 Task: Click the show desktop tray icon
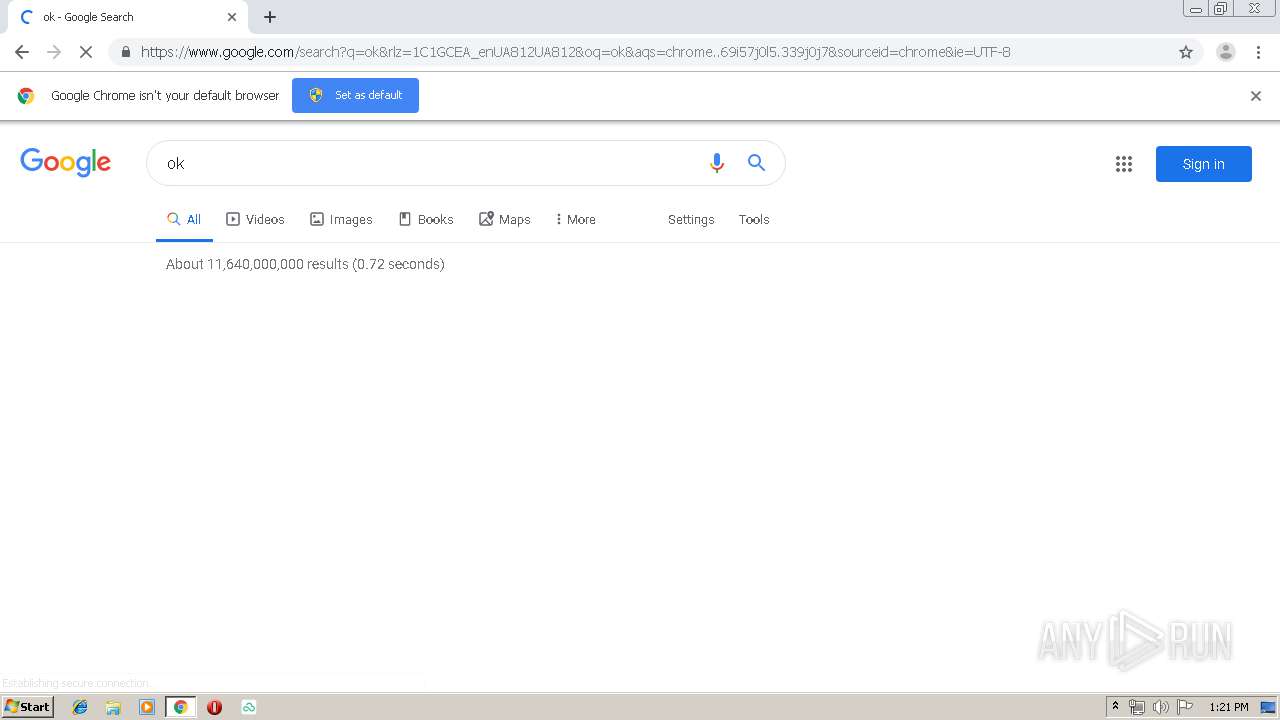(1268, 707)
